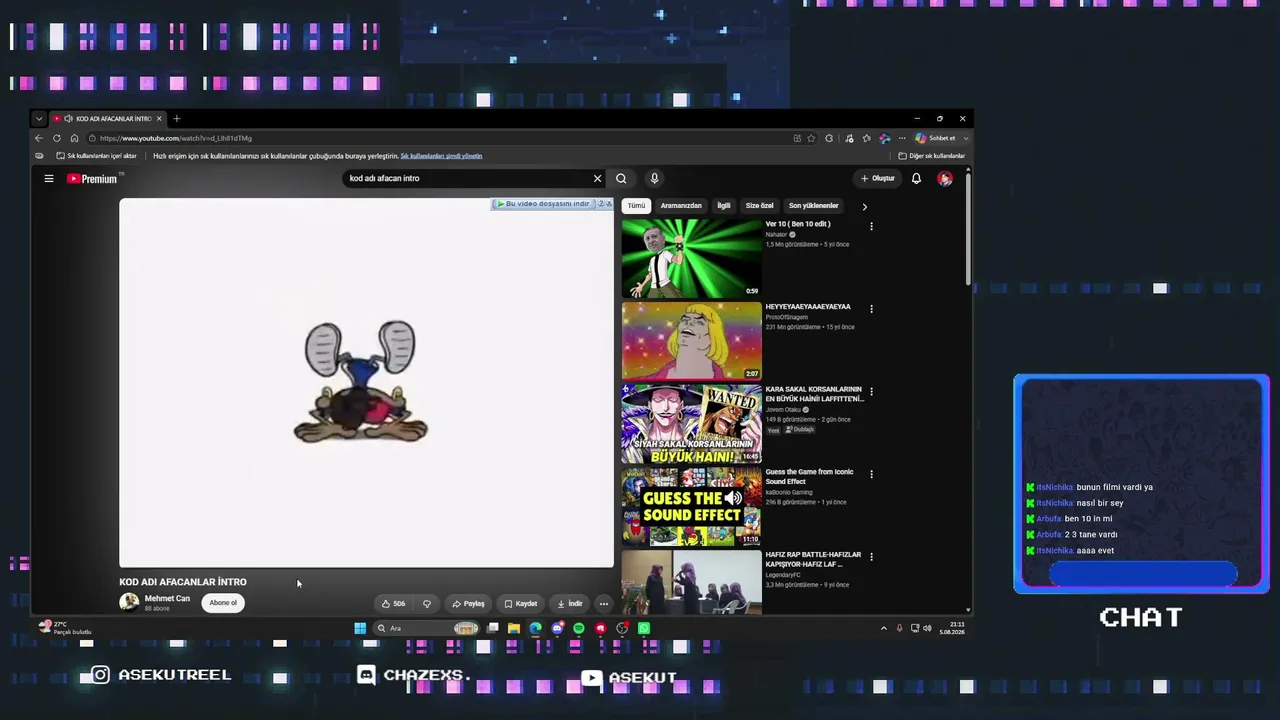Open Task View on the taskbar
The width and height of the screenshot is (1280, 720).
click(x=493, y=628)
